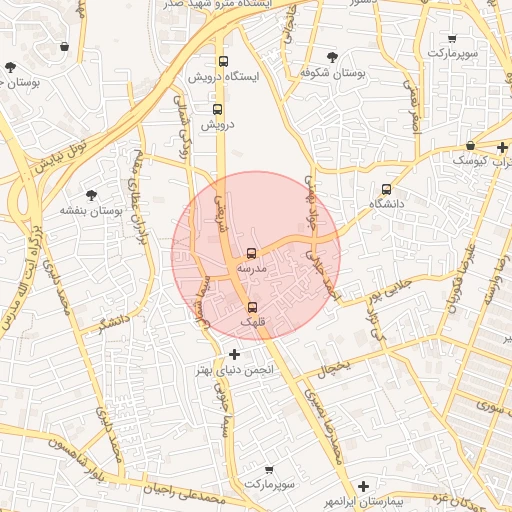
Task: Select the بوستان بنفشه park tree icon
Action: pos(91,196)
